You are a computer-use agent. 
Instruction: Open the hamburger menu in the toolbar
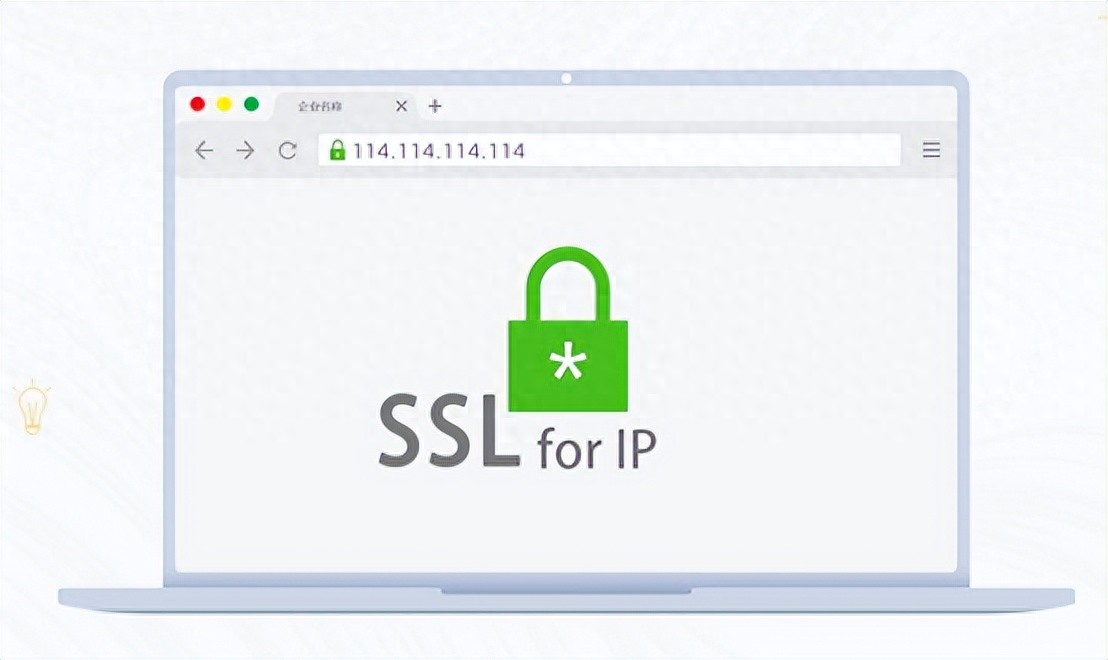pyautogui.click(x=931, y=150)
